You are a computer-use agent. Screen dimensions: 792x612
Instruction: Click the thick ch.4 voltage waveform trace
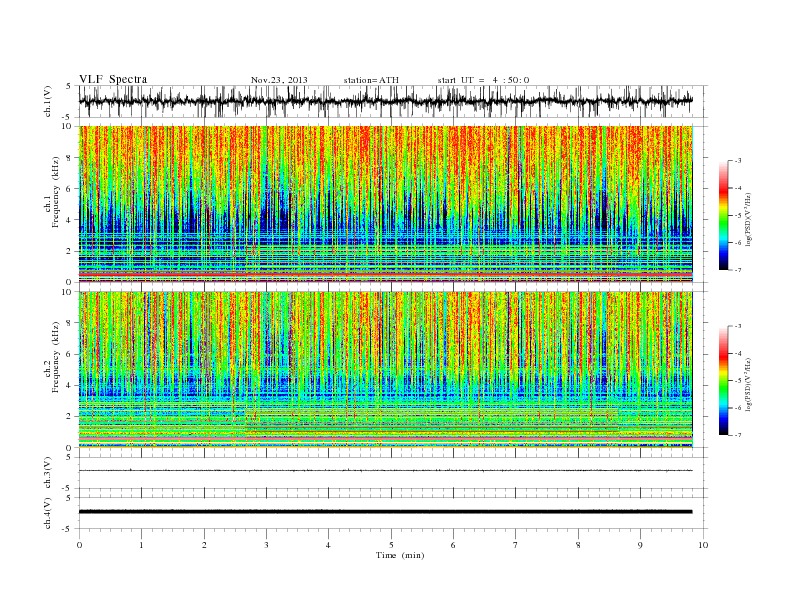385,512
